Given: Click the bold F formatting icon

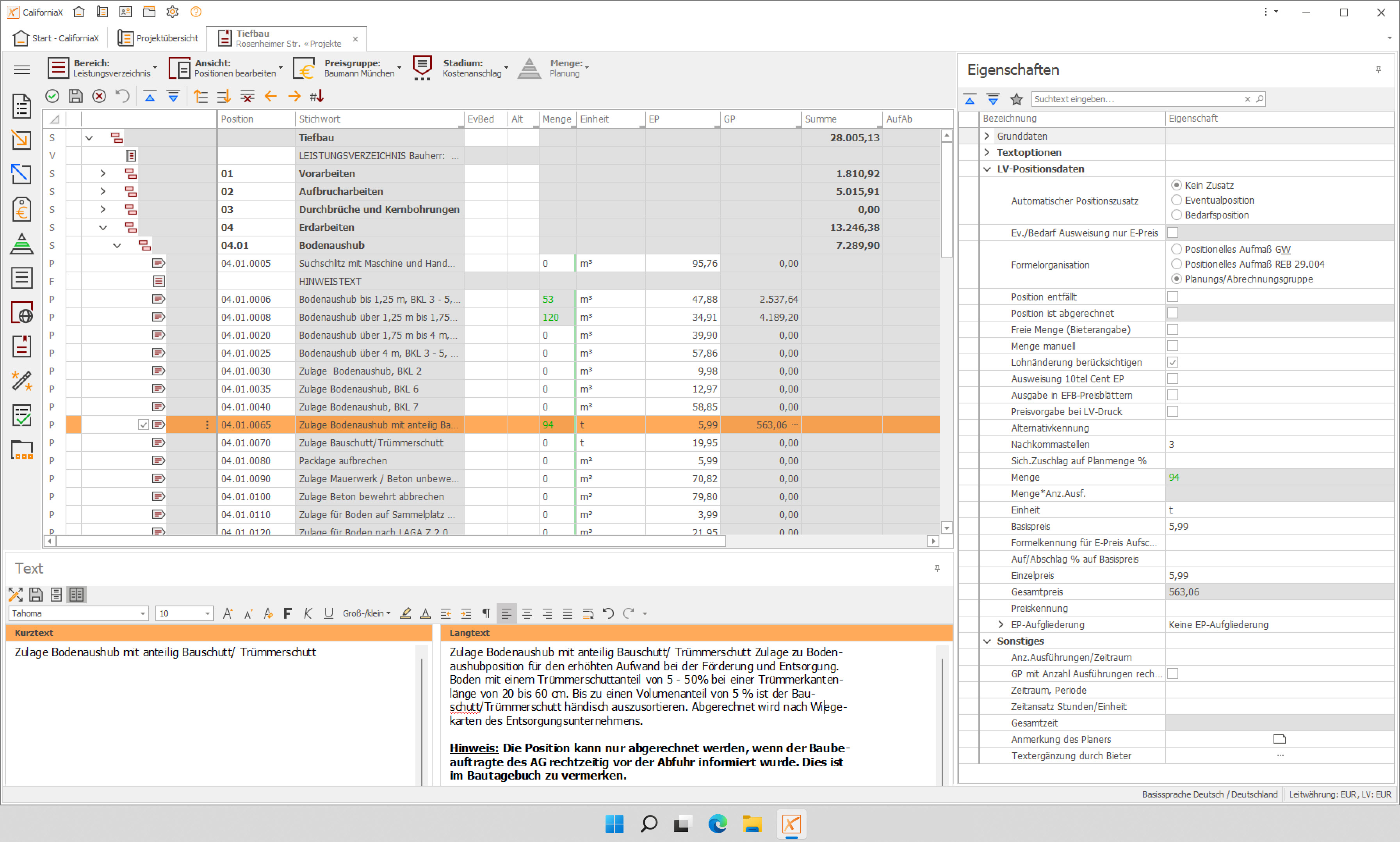Looking at the screenshot, I should pos(288,613).
